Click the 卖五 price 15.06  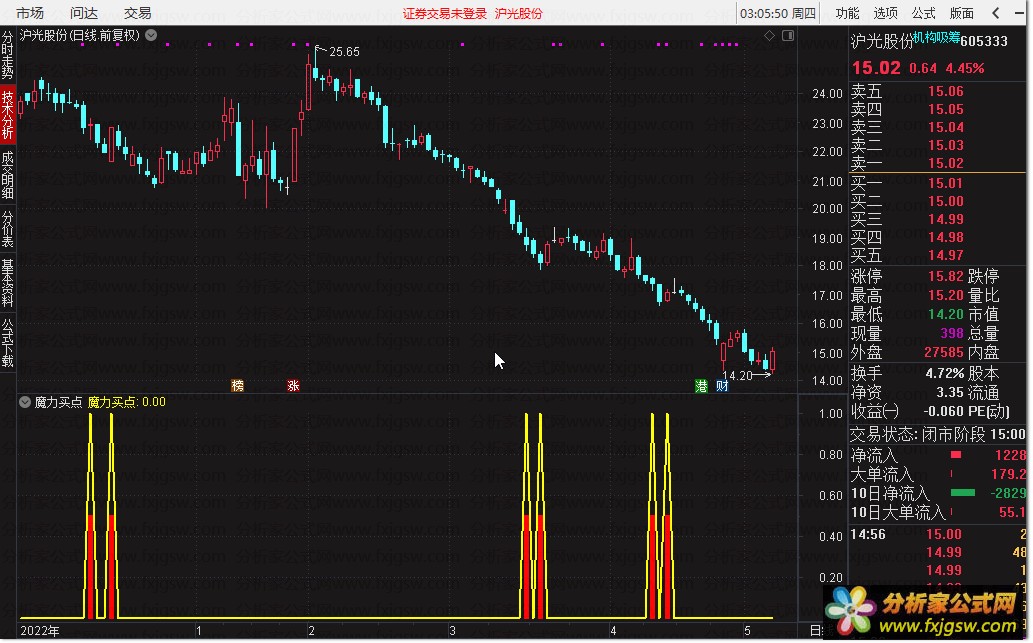point(946,92)
